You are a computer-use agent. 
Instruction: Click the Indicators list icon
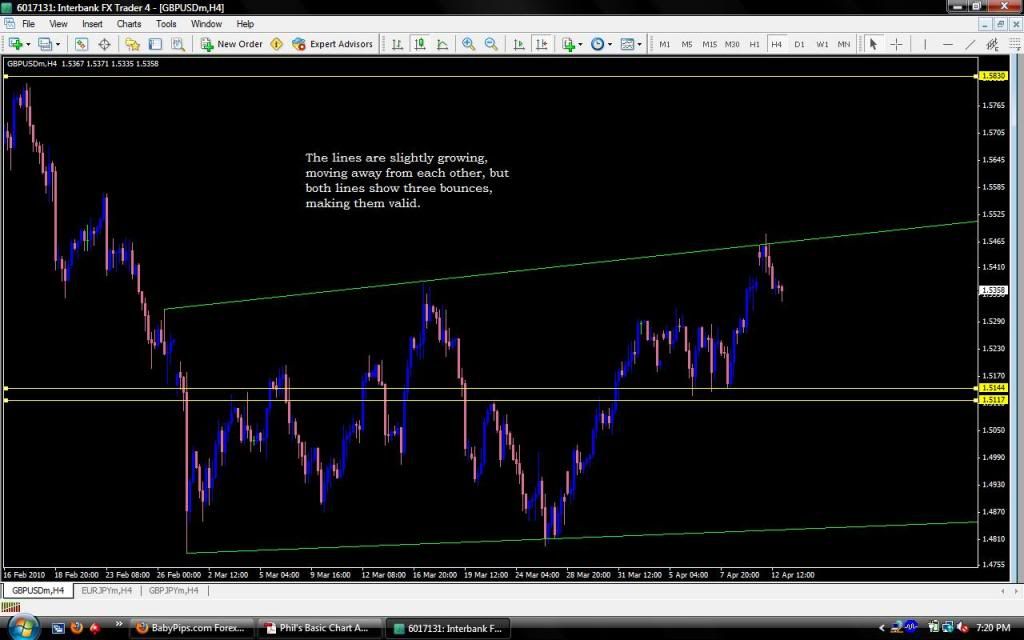pyautogui.click(x=568, y=44)
